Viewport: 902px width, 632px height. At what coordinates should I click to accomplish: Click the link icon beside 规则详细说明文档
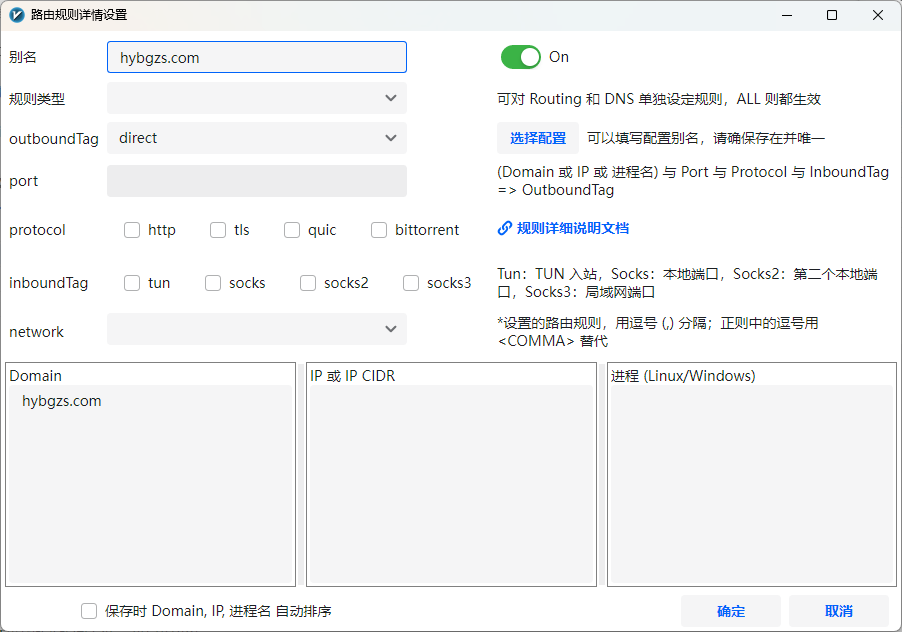[x=504, y=228]
